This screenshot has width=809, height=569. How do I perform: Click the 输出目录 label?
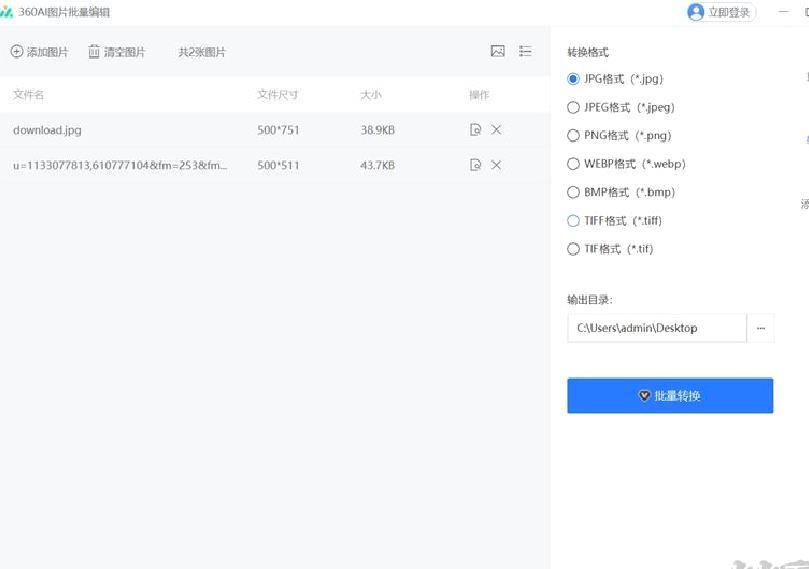tap(589, 299)
